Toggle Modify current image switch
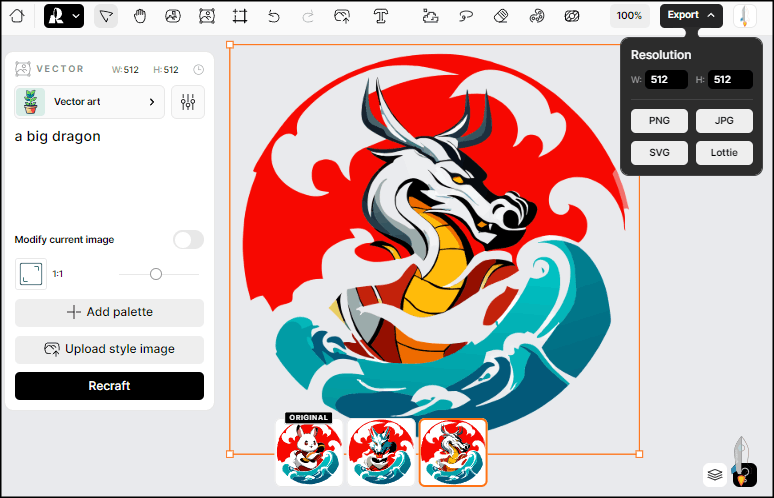Image resolution: width=774 pixels, height=498 pixels. coord(188,240)
